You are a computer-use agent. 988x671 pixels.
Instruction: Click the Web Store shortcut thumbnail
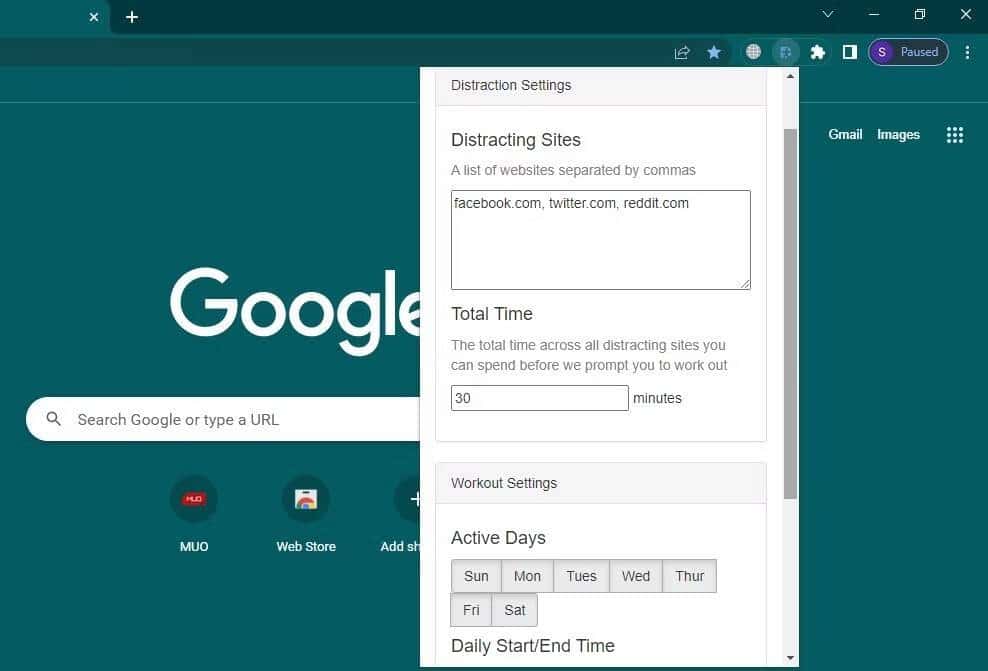(x=305, y=499)
